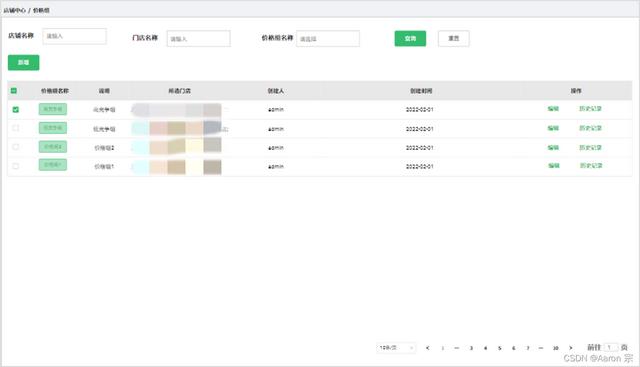Select page 3 in the pagination

pos(471,348)
